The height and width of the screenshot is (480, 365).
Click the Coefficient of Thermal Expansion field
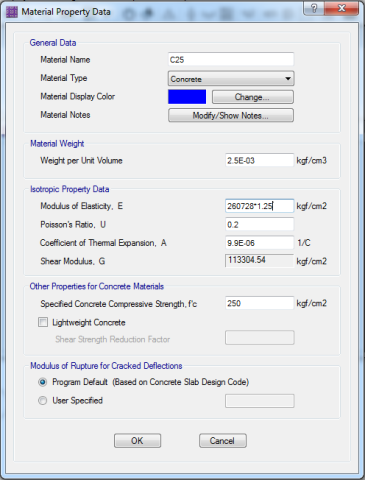tap(259, 243)
